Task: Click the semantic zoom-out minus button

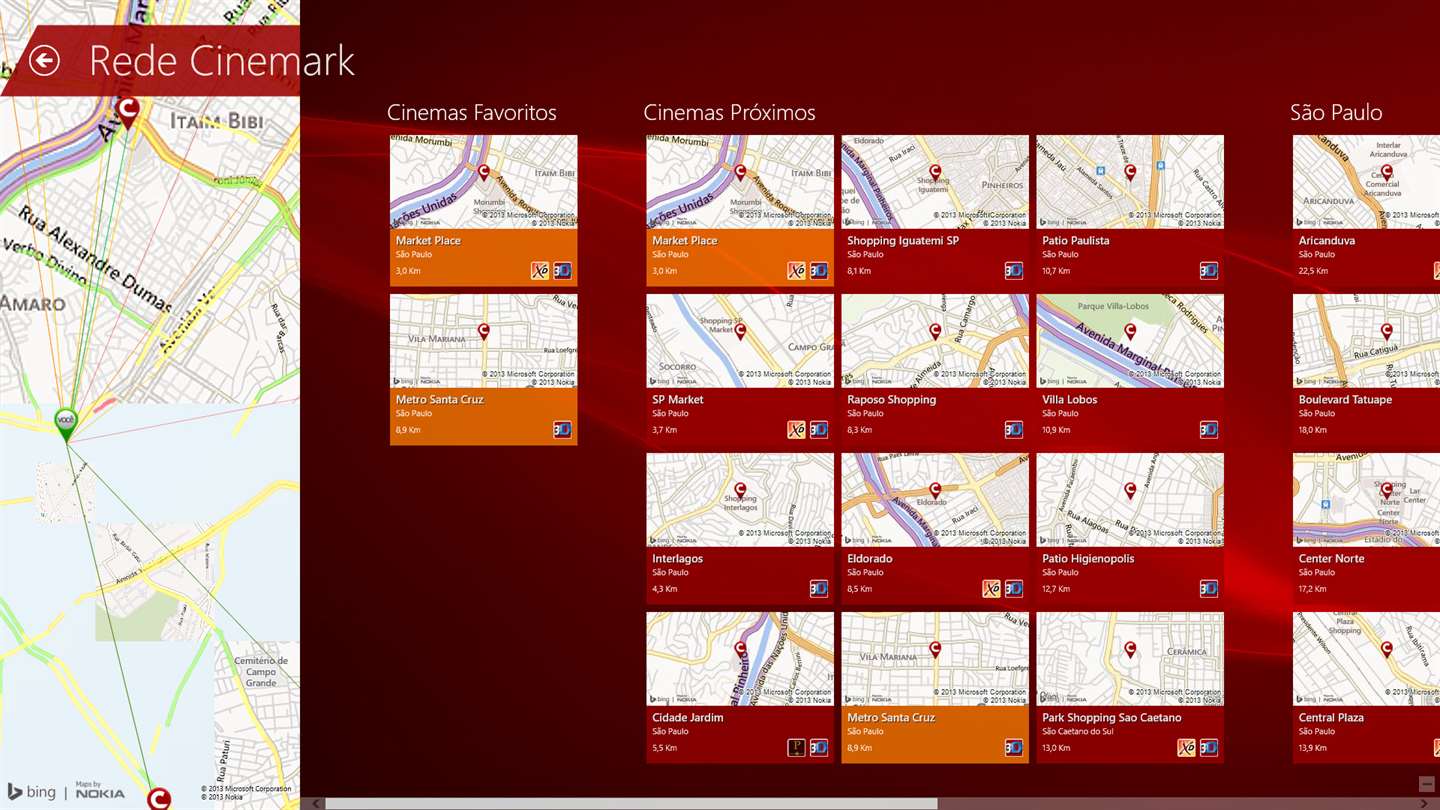Action: pos(1428,784)
